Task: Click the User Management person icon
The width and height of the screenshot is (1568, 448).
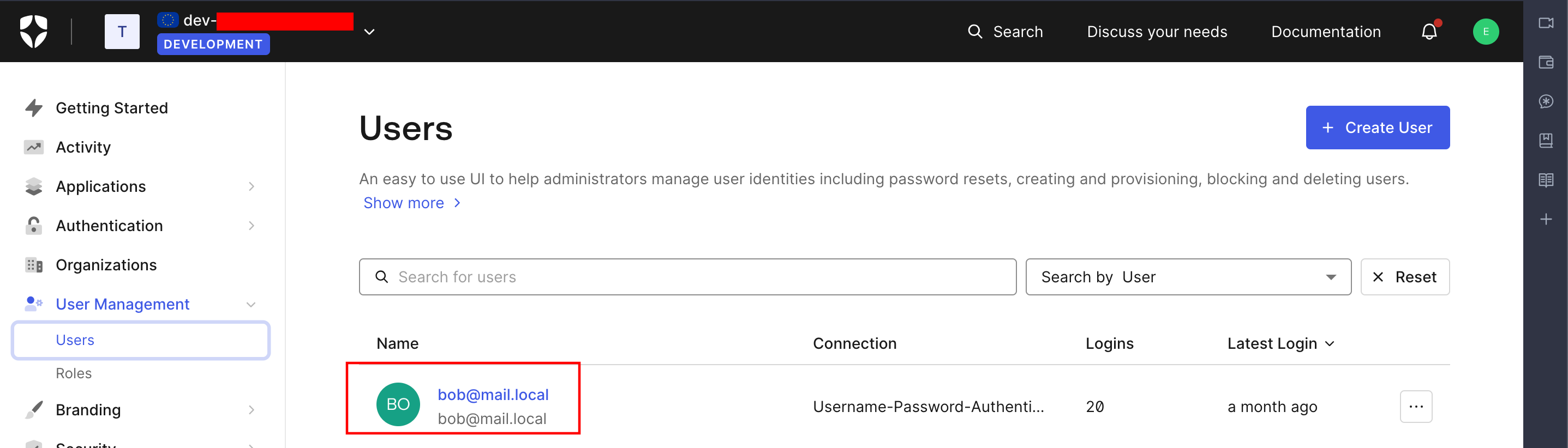Action: click(33, 304)
